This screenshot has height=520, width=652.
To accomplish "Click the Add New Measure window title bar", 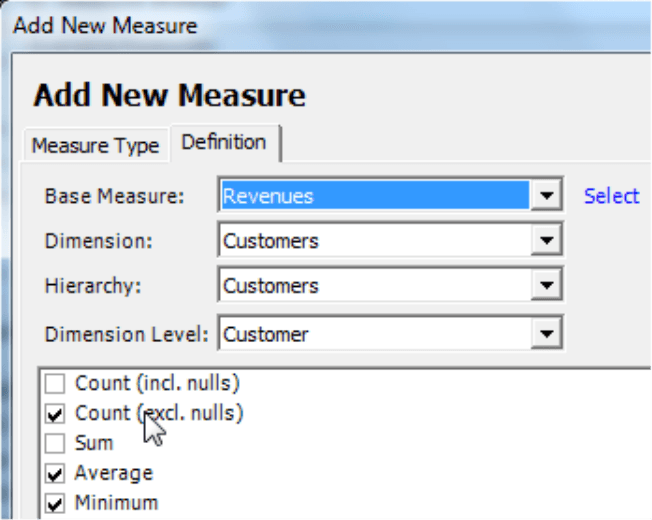I will (x=326, y=26).
